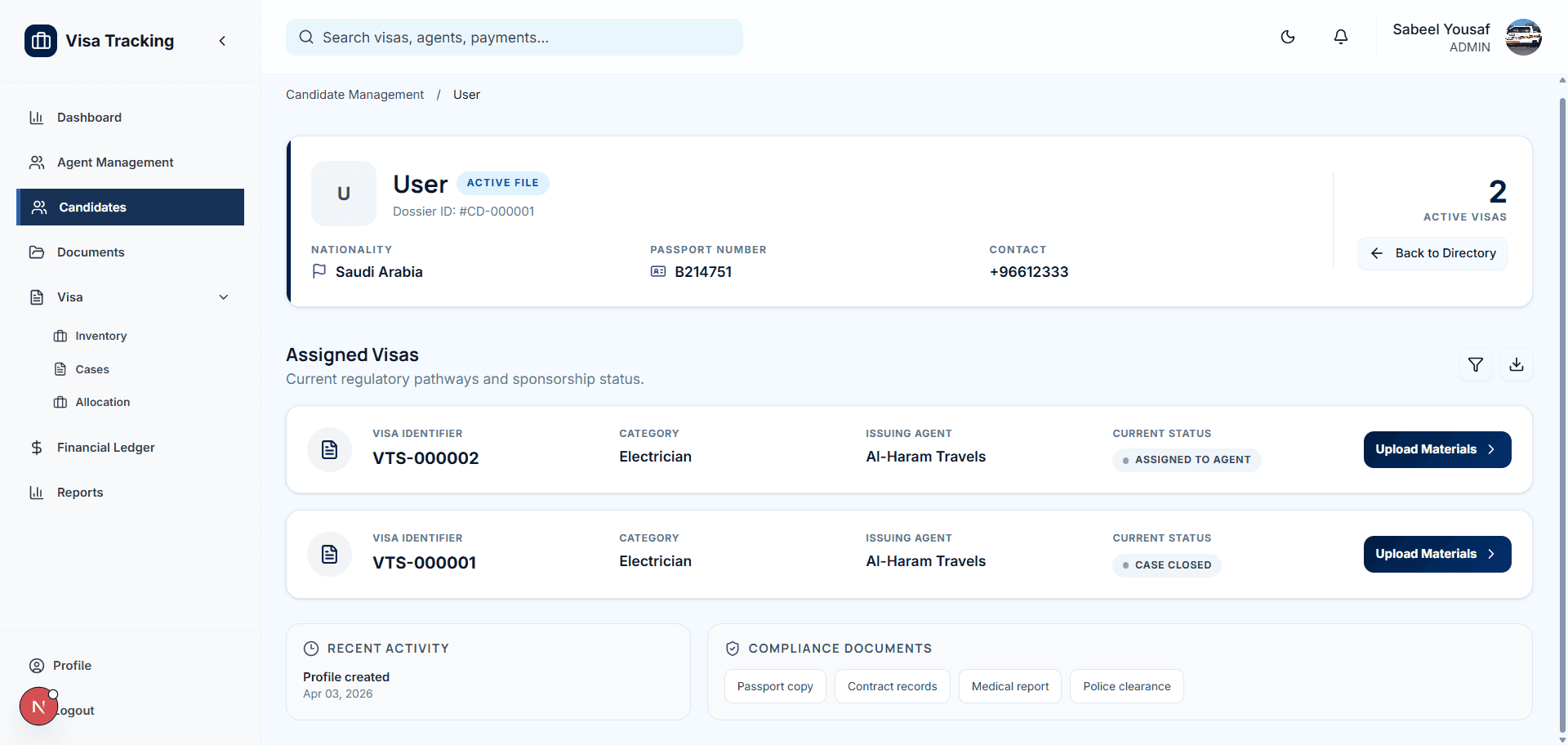
Task: Select the Medical report document chip
Action: pos(1010,686)
